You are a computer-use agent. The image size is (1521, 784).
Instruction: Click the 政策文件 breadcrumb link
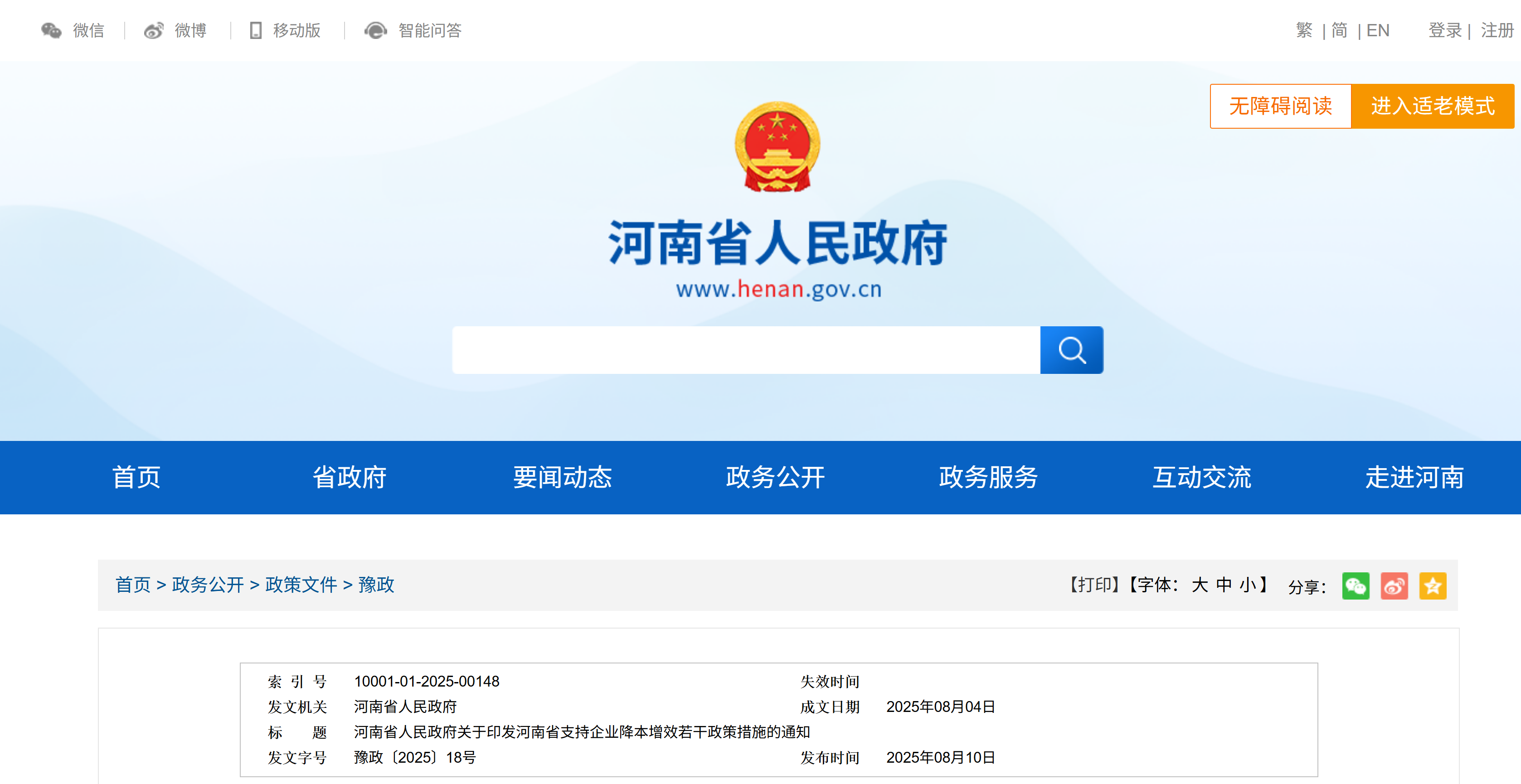(301, 585)
